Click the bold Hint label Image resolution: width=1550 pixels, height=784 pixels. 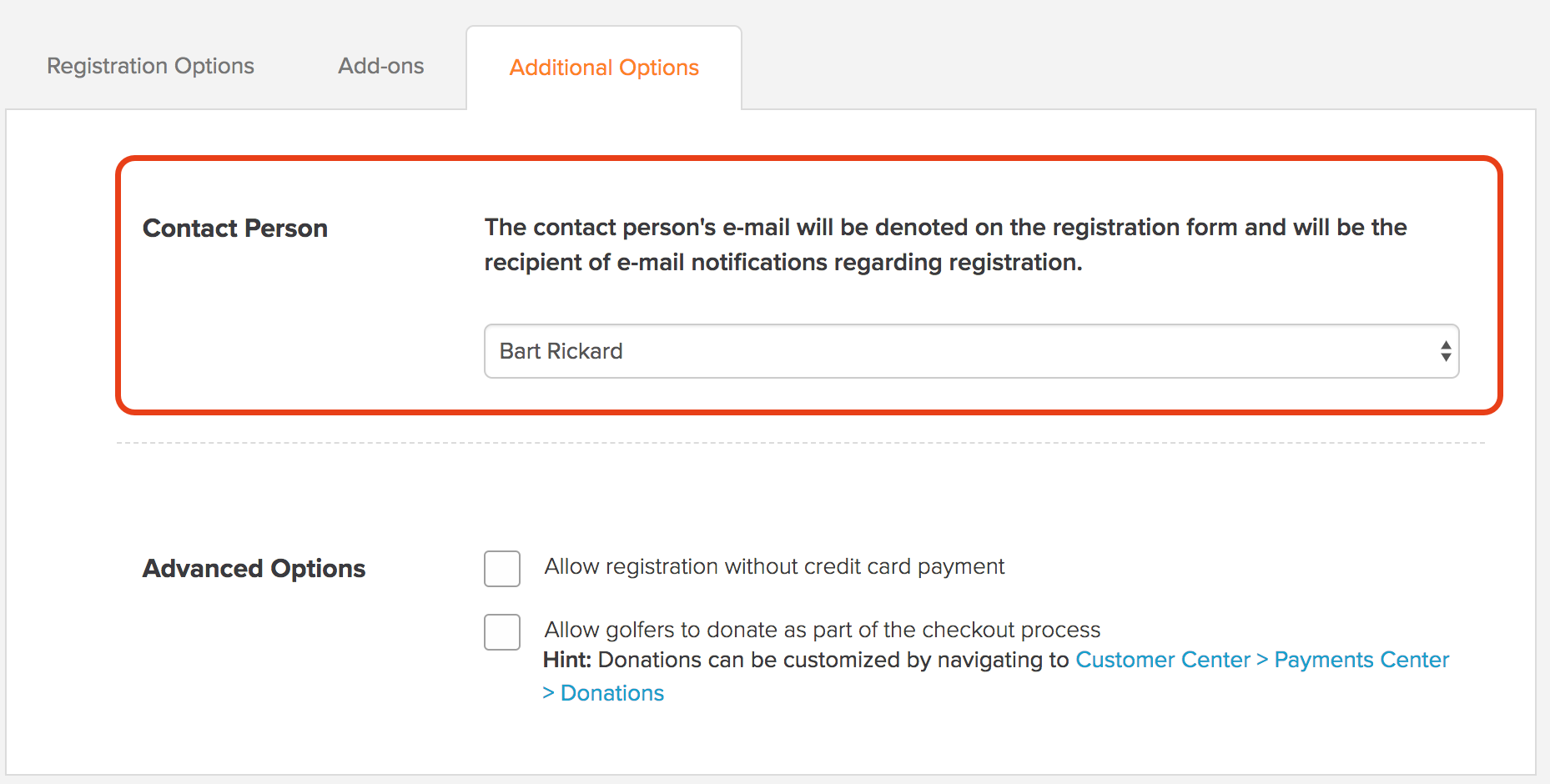tap(567, 660)
